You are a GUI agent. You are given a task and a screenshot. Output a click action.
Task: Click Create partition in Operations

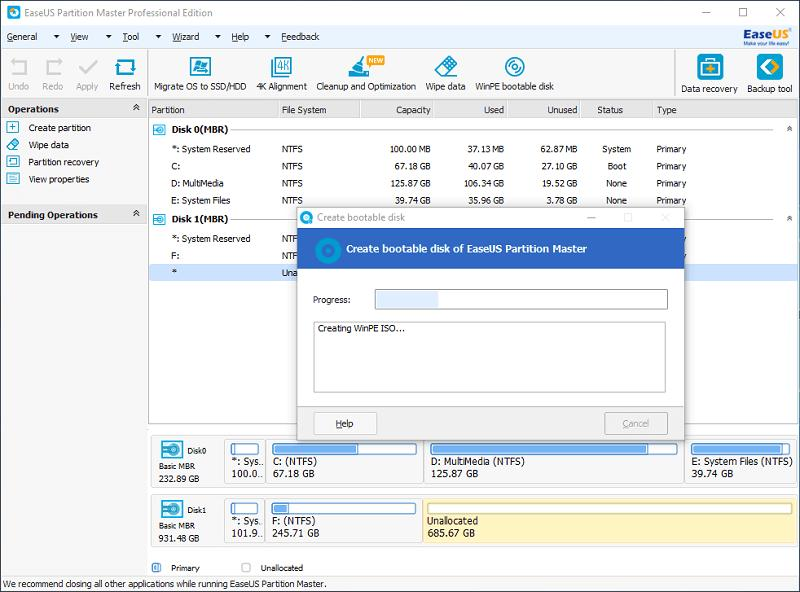tap(59, 128)
